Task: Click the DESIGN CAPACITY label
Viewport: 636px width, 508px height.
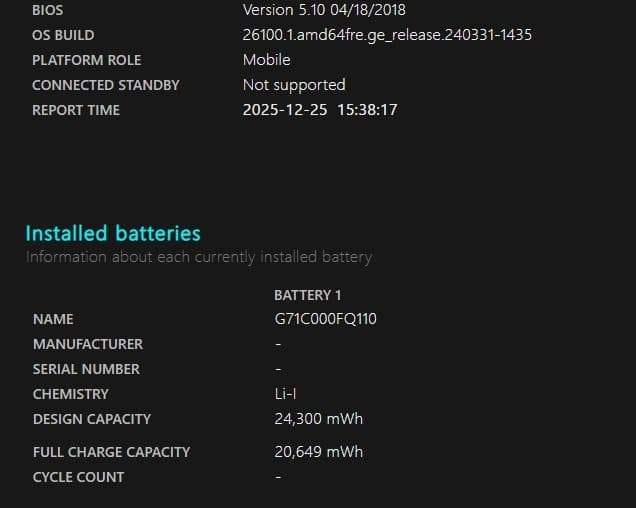Action: [x=92, y=419]
